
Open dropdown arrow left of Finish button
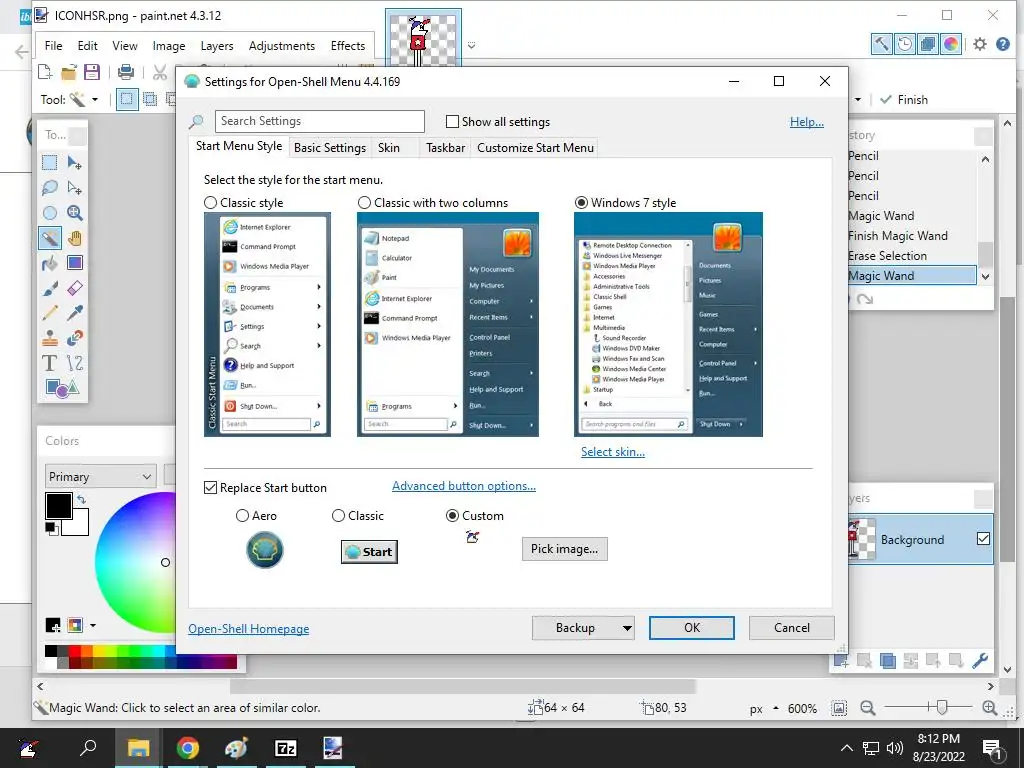click(x=857, y=100)
